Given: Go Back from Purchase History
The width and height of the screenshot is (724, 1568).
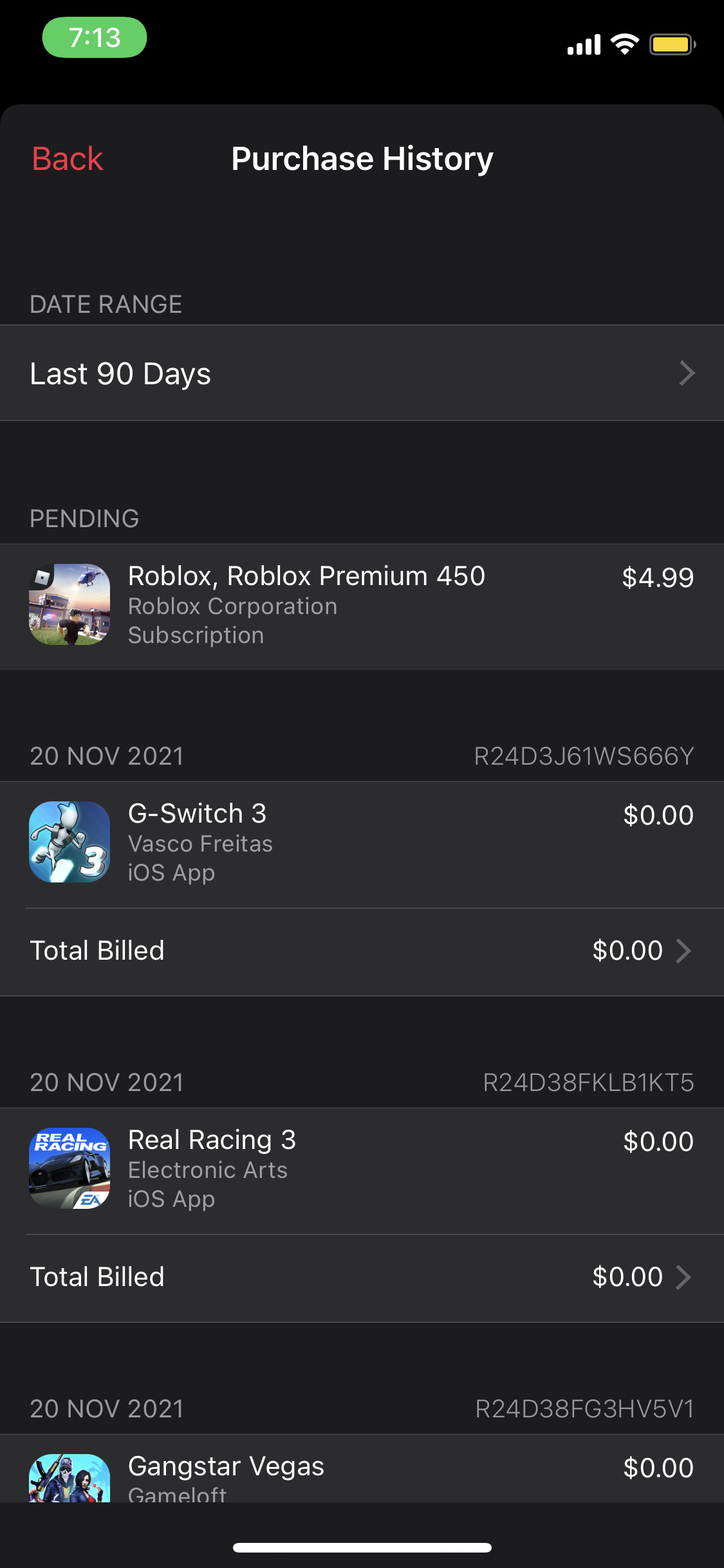Looking at the screenshot, I should pos(68,159).
